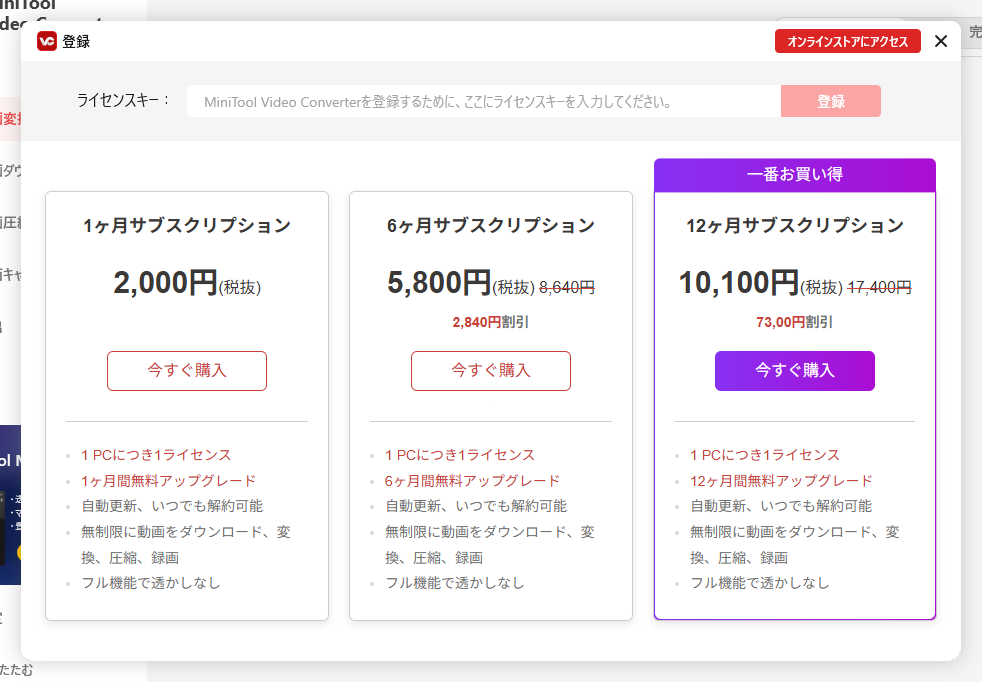The height and width of the screenshot is (682, 982).
Task: Click the pink 登録 button
Action: coord(830,101)
